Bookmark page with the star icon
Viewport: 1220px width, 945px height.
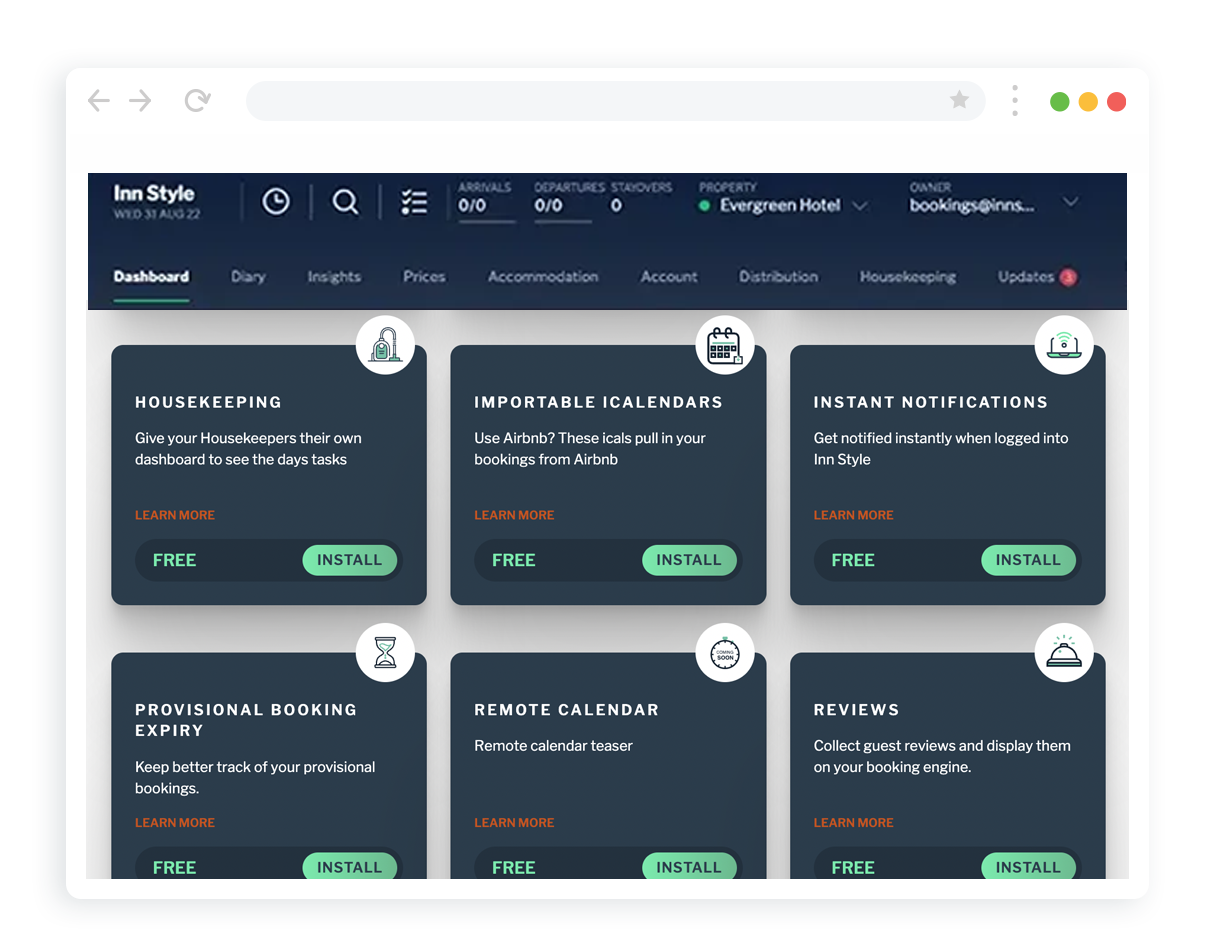[959, 100]
